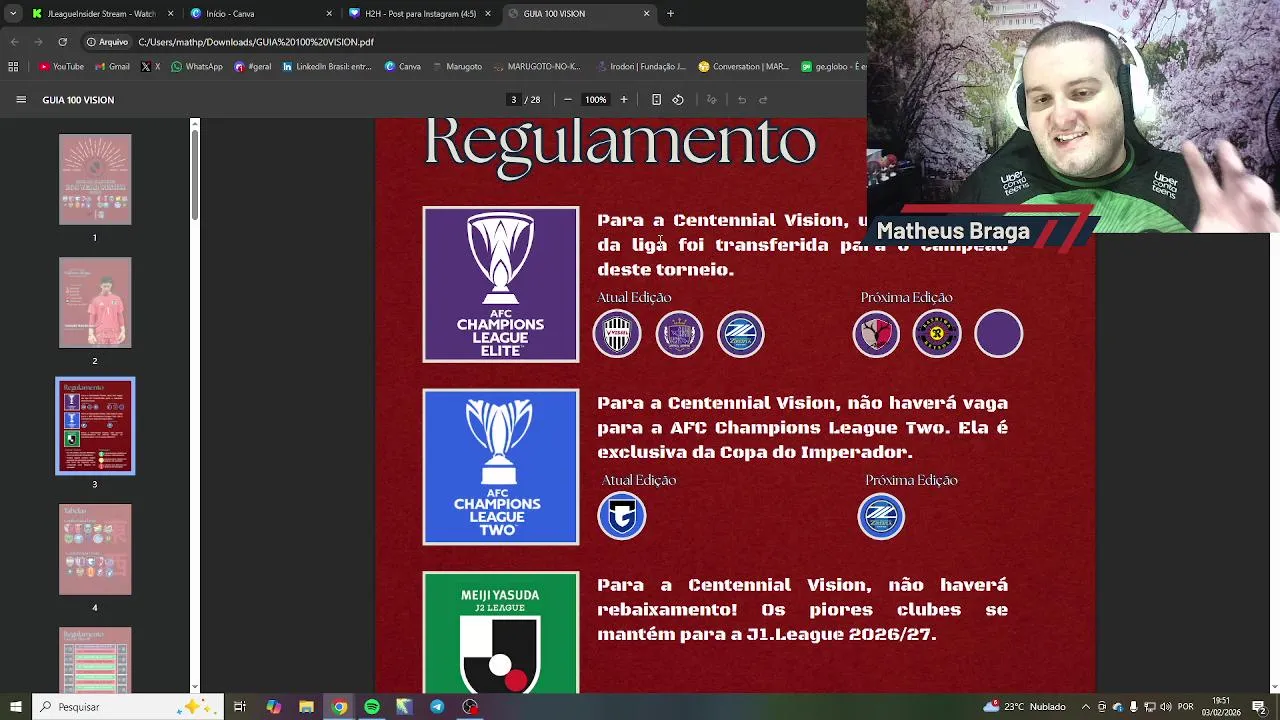This screenshot has height=720, width=1280.
Task: Open the ge.globo bookmark
Action: 833,67
